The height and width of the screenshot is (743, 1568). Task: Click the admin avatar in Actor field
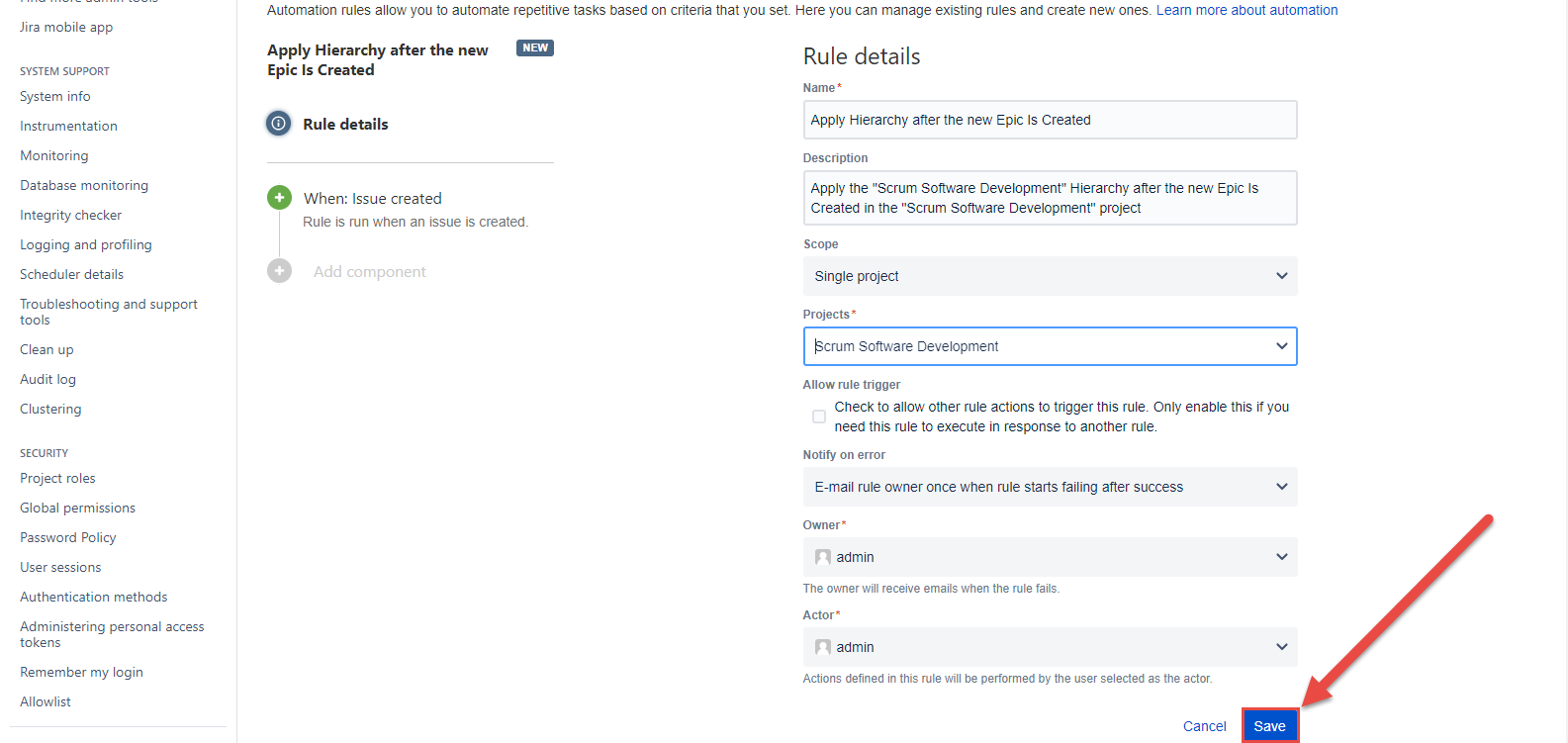point(822,647)
